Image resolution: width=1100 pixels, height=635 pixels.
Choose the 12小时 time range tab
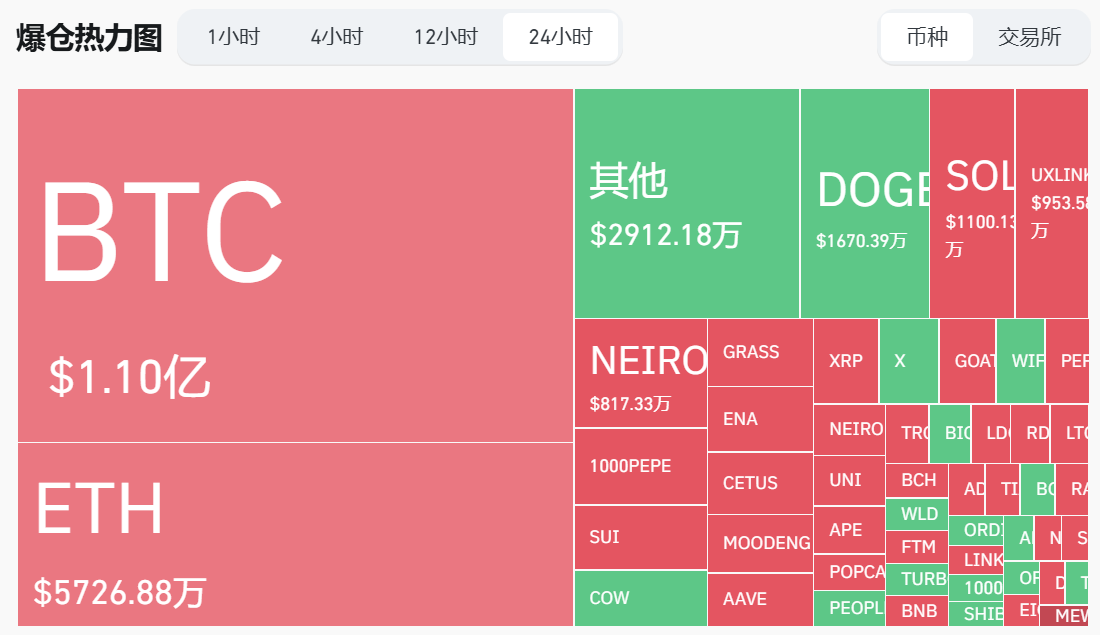(446, 38)
